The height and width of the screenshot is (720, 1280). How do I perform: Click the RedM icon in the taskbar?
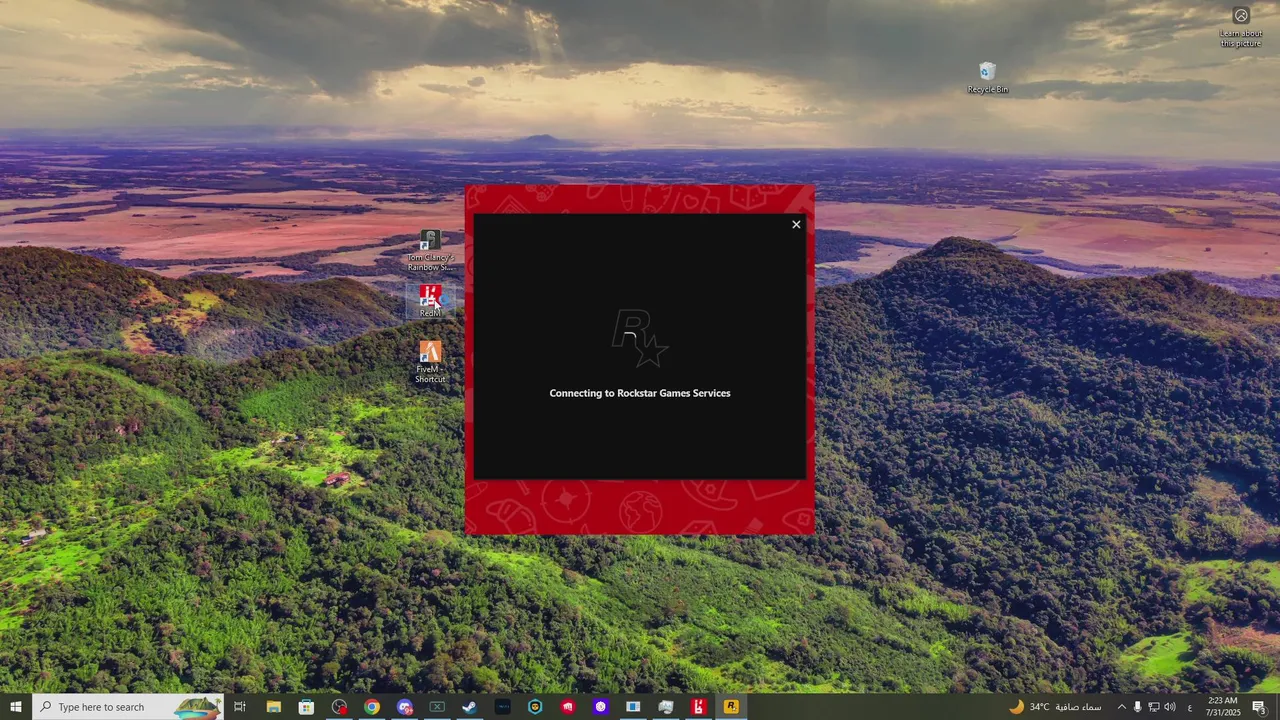[x=698, y=707]
